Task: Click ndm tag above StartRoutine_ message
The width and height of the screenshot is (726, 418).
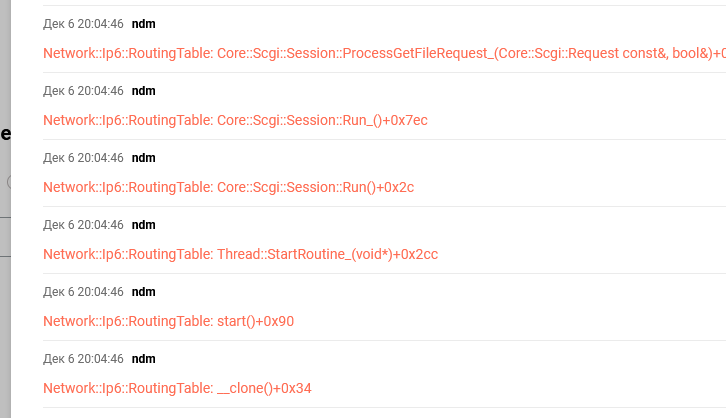Action: tap(143, 224)
